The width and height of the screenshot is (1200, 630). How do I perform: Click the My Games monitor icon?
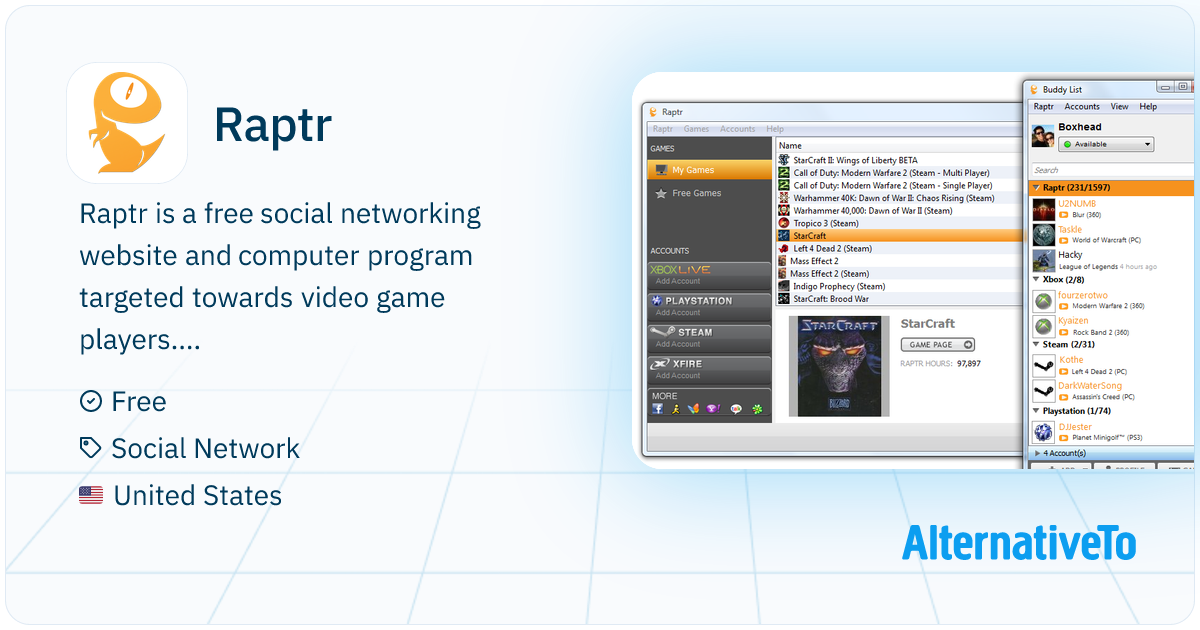coord(660,170)
